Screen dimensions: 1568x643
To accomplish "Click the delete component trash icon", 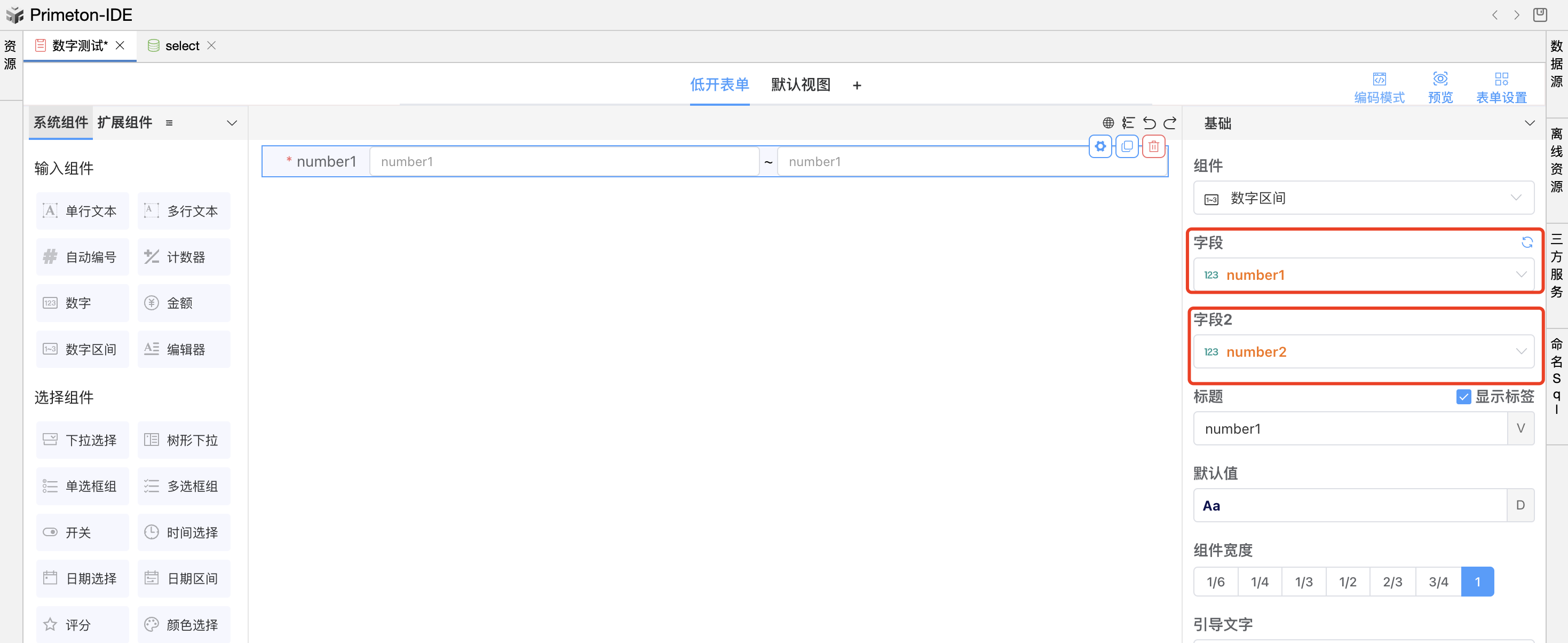I will pos(1153,147).
